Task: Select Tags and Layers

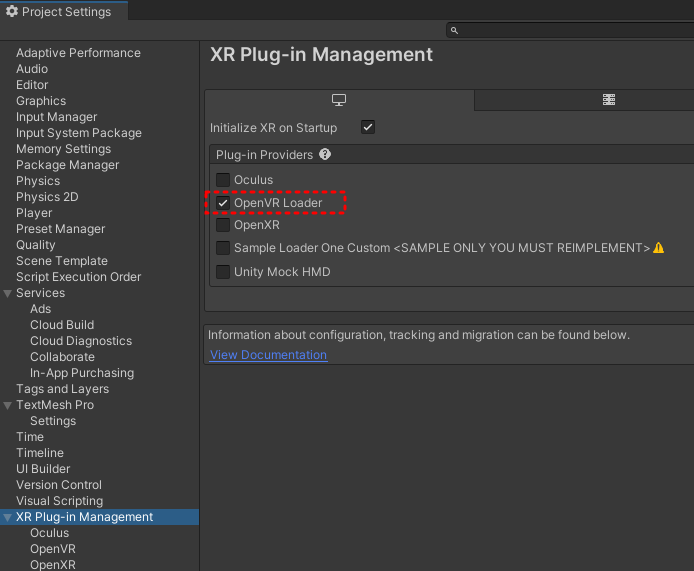Action: click(x=62, y=389)
